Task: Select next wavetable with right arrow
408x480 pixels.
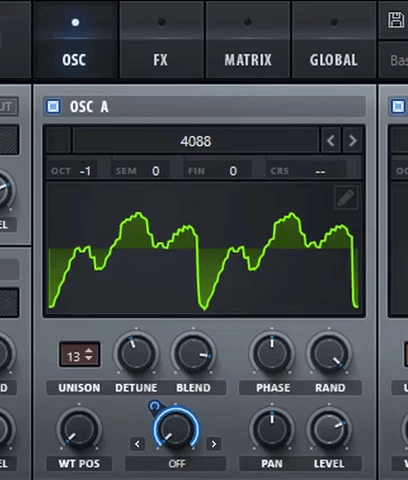Action: (x=352, y=141)
